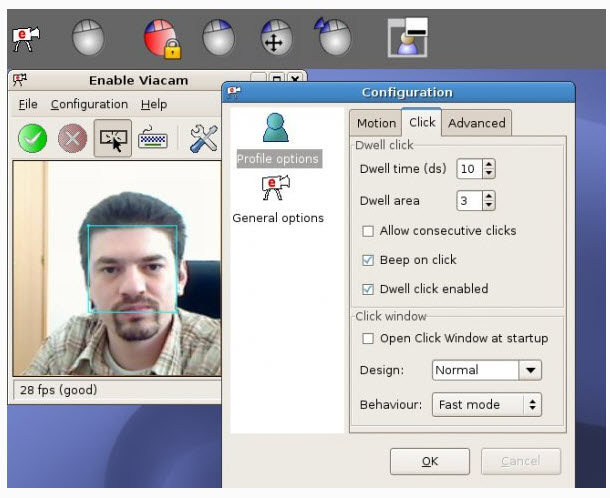Image resolution: width=610 pixels, height=498 pixels.
Task: Select Profile options in the sidebar
Action: 277,158
